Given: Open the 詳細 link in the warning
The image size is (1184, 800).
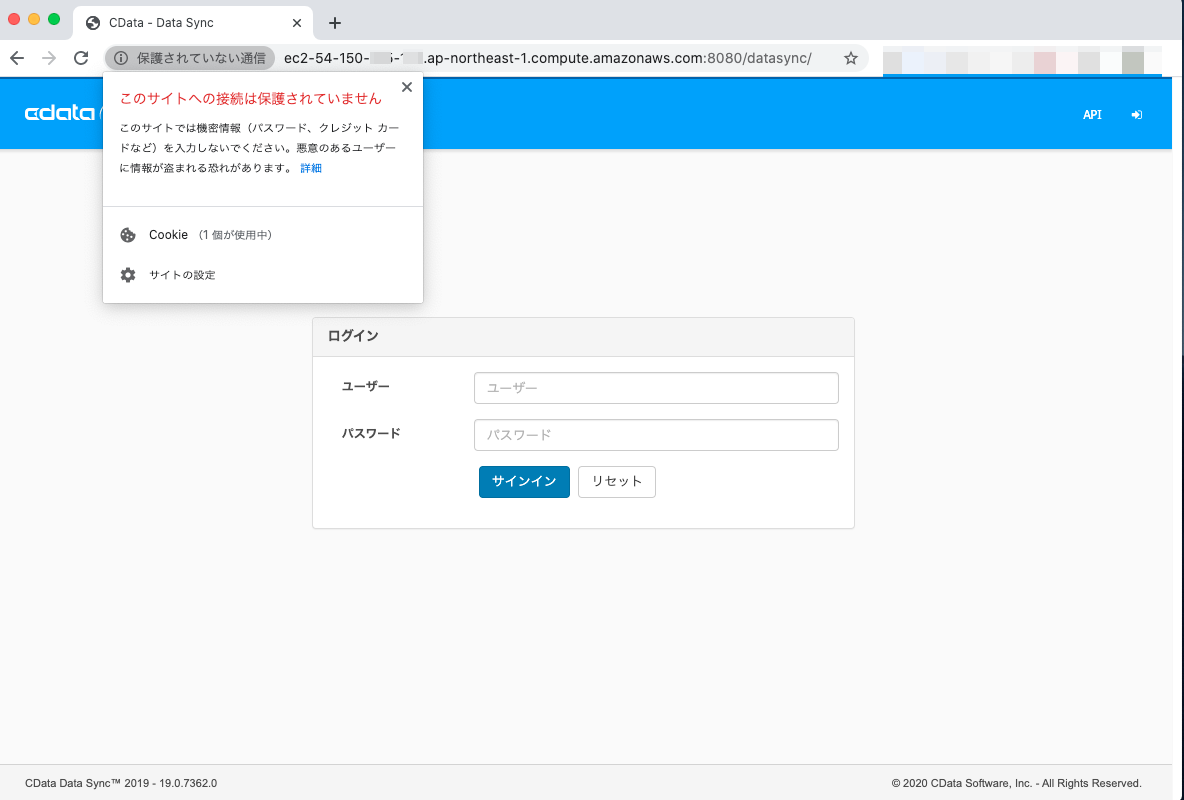Looking at the screenshot, I should coord(311,168).
